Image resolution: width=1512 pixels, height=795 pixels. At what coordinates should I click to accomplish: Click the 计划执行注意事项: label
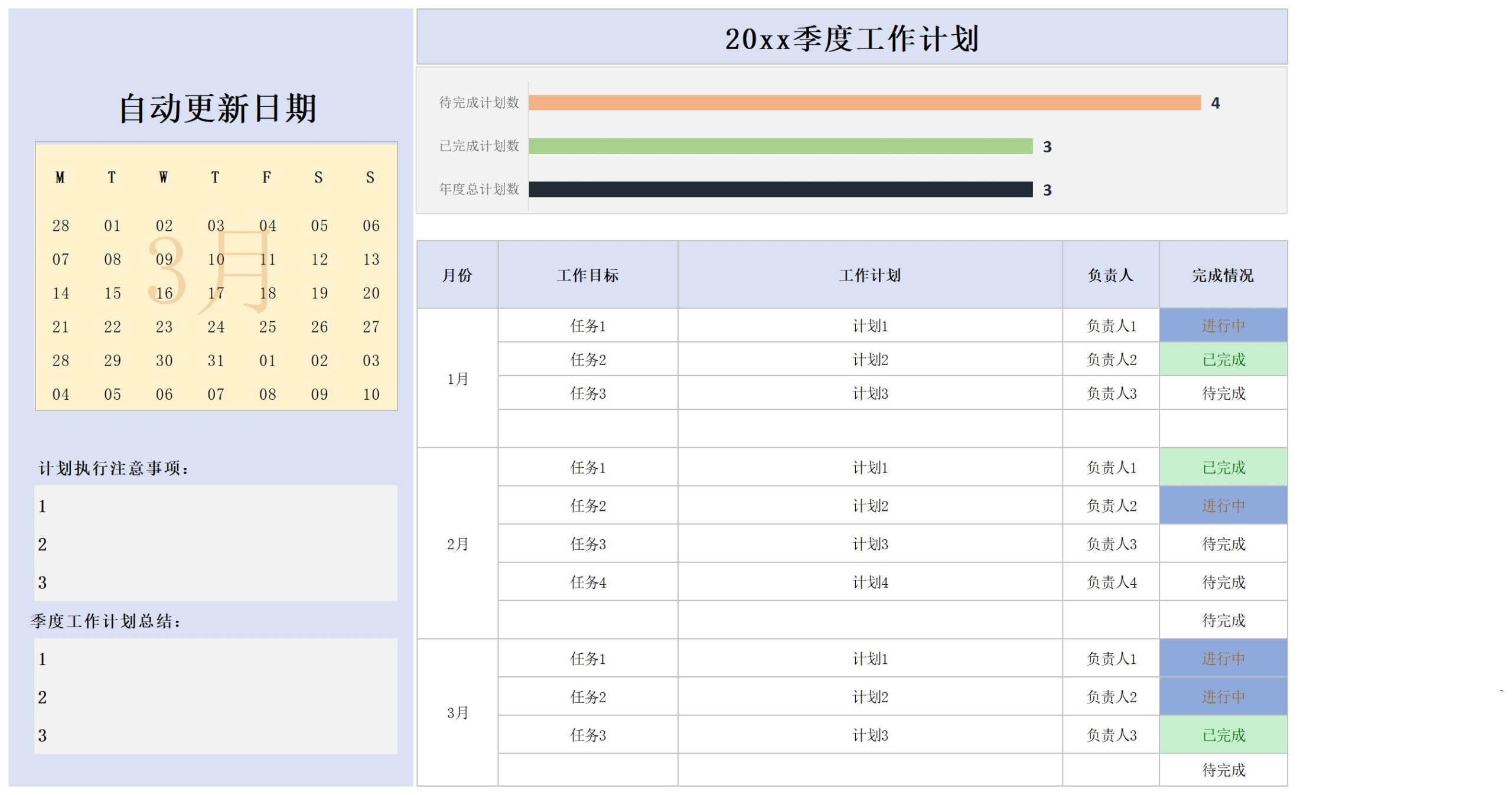[x=114, y=468]
